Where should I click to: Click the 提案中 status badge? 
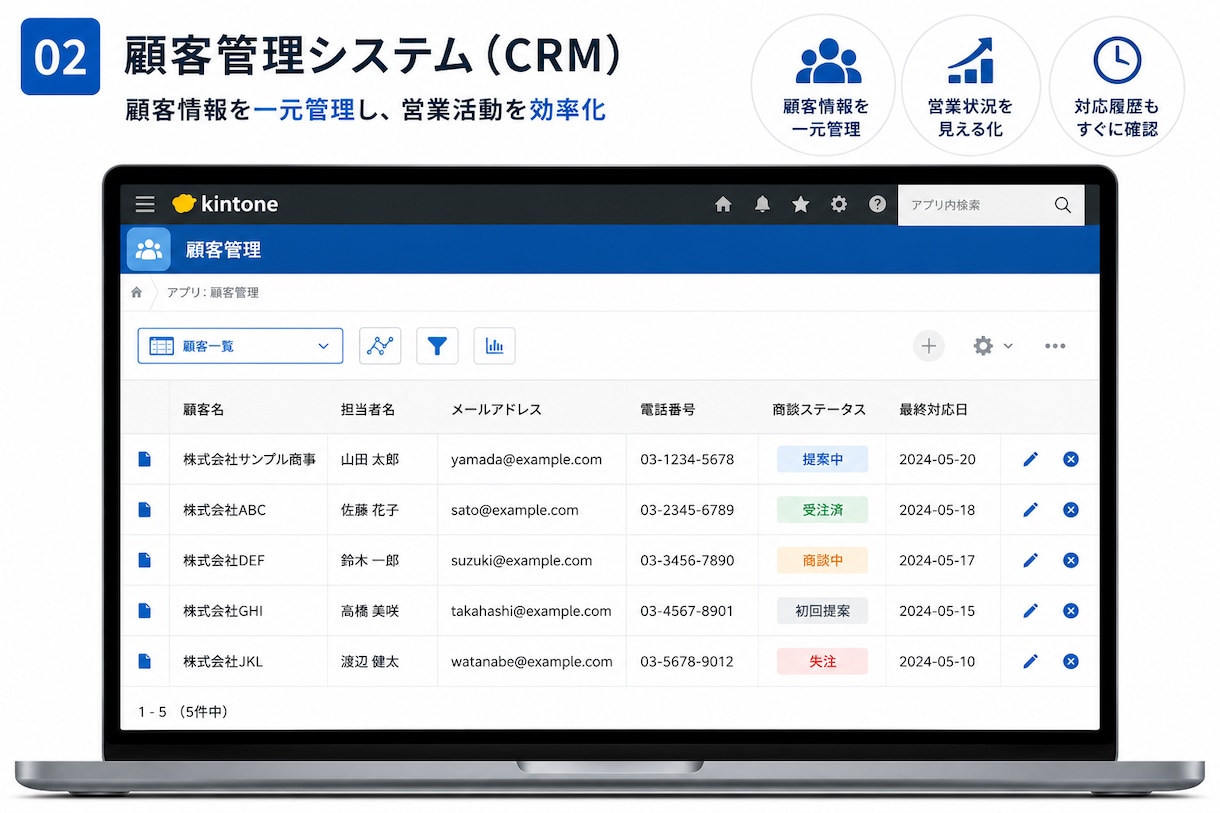[823, 459]
